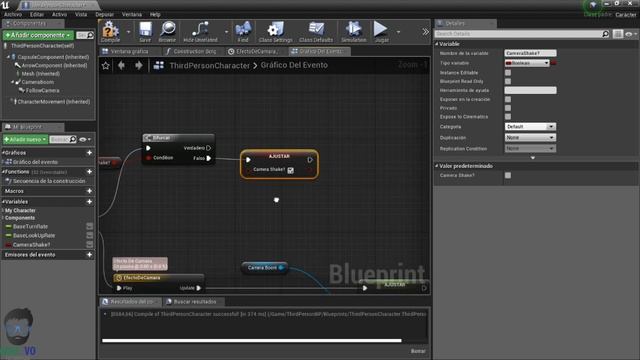The image size is (640, 360).
Task: Enable Instance Editable checkbox
Action: point(508,73)
